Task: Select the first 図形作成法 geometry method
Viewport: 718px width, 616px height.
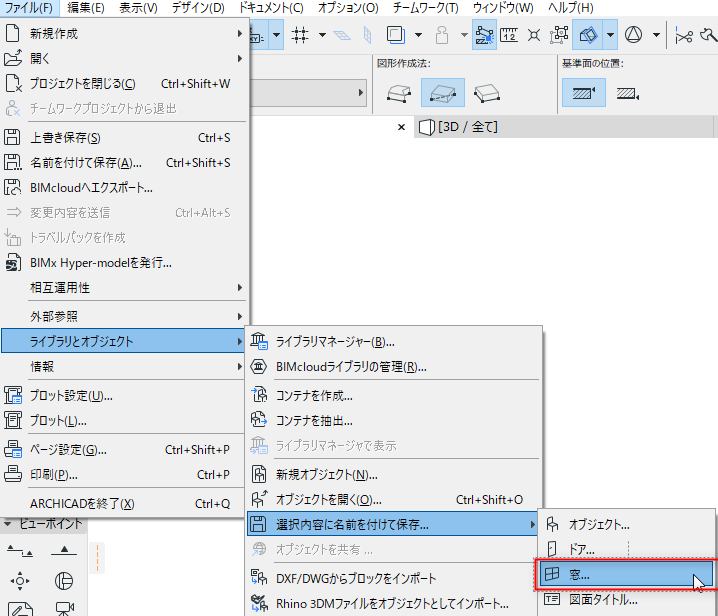Action: click(398, 93)
